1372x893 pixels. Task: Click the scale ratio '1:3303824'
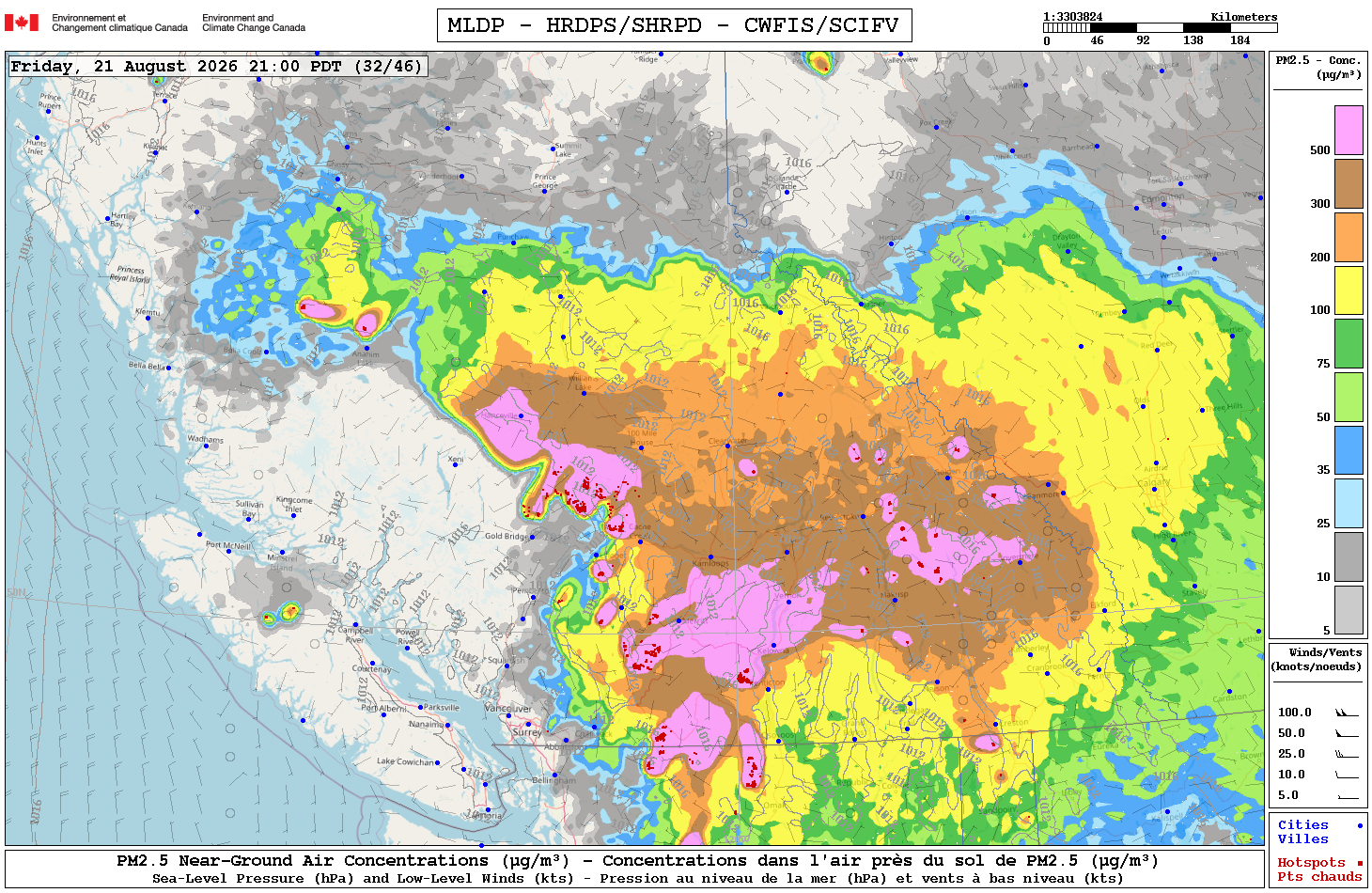point(1073,17)
